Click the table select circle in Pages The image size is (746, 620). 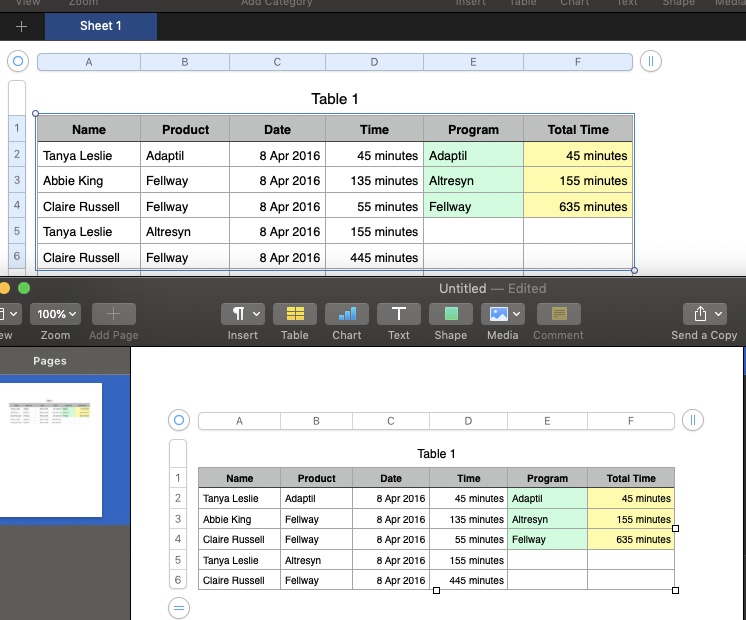click(178, 421)
